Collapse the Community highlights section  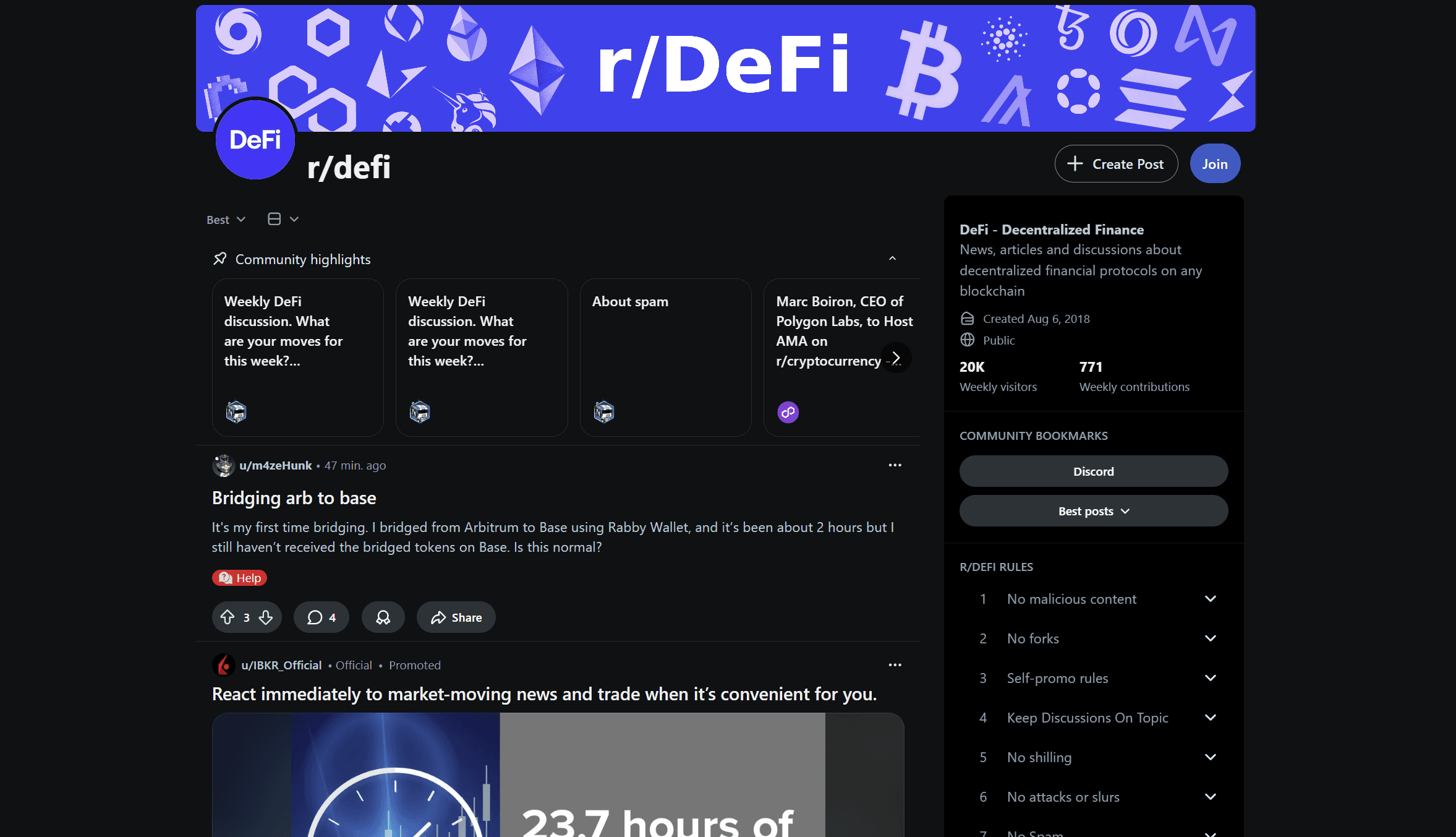click(x=892, y=259)
